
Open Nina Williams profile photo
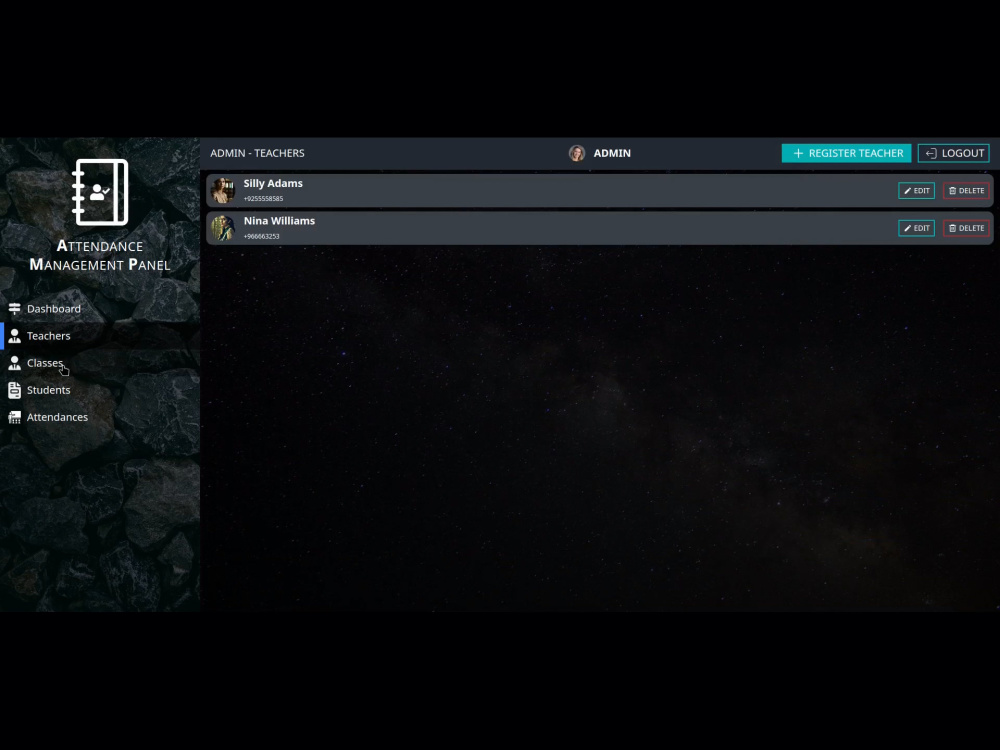point(223,228)
